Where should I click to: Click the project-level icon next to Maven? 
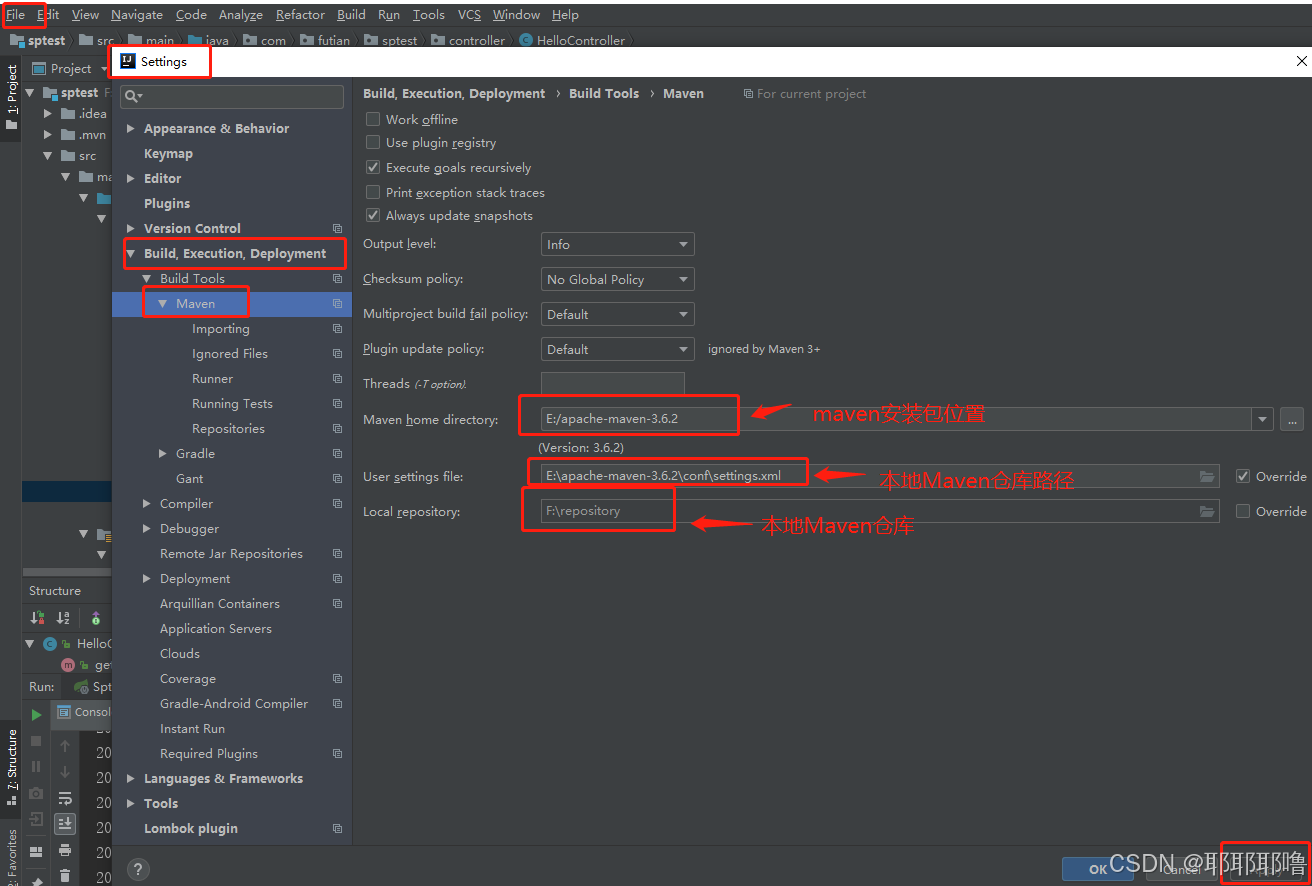click(x=337, y=303)
